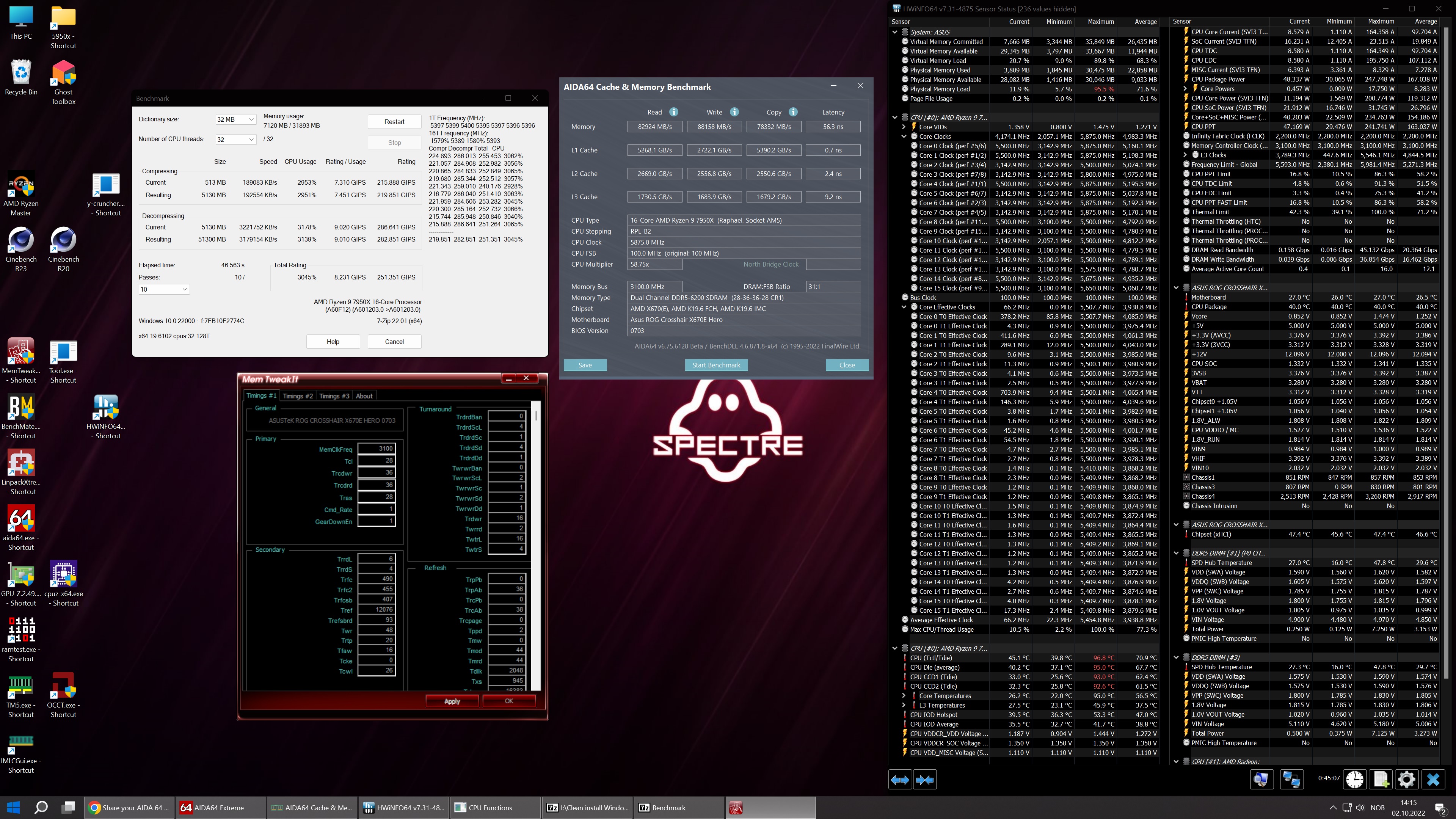Click Help in 7-Zip Benchmark window

tap(333, 341)
